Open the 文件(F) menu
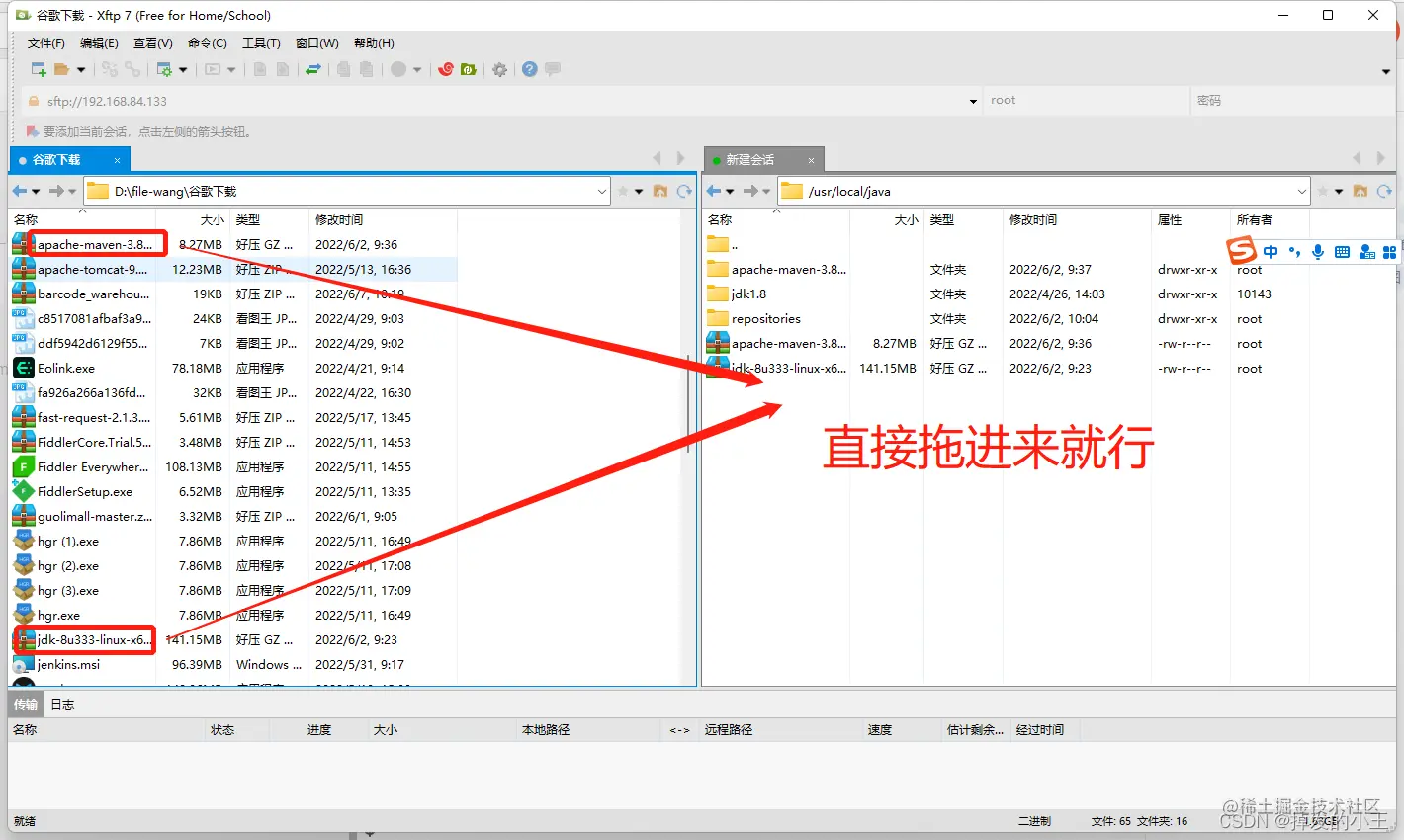The height and width of the screenshot is (840, 1404). coord(46,43)
